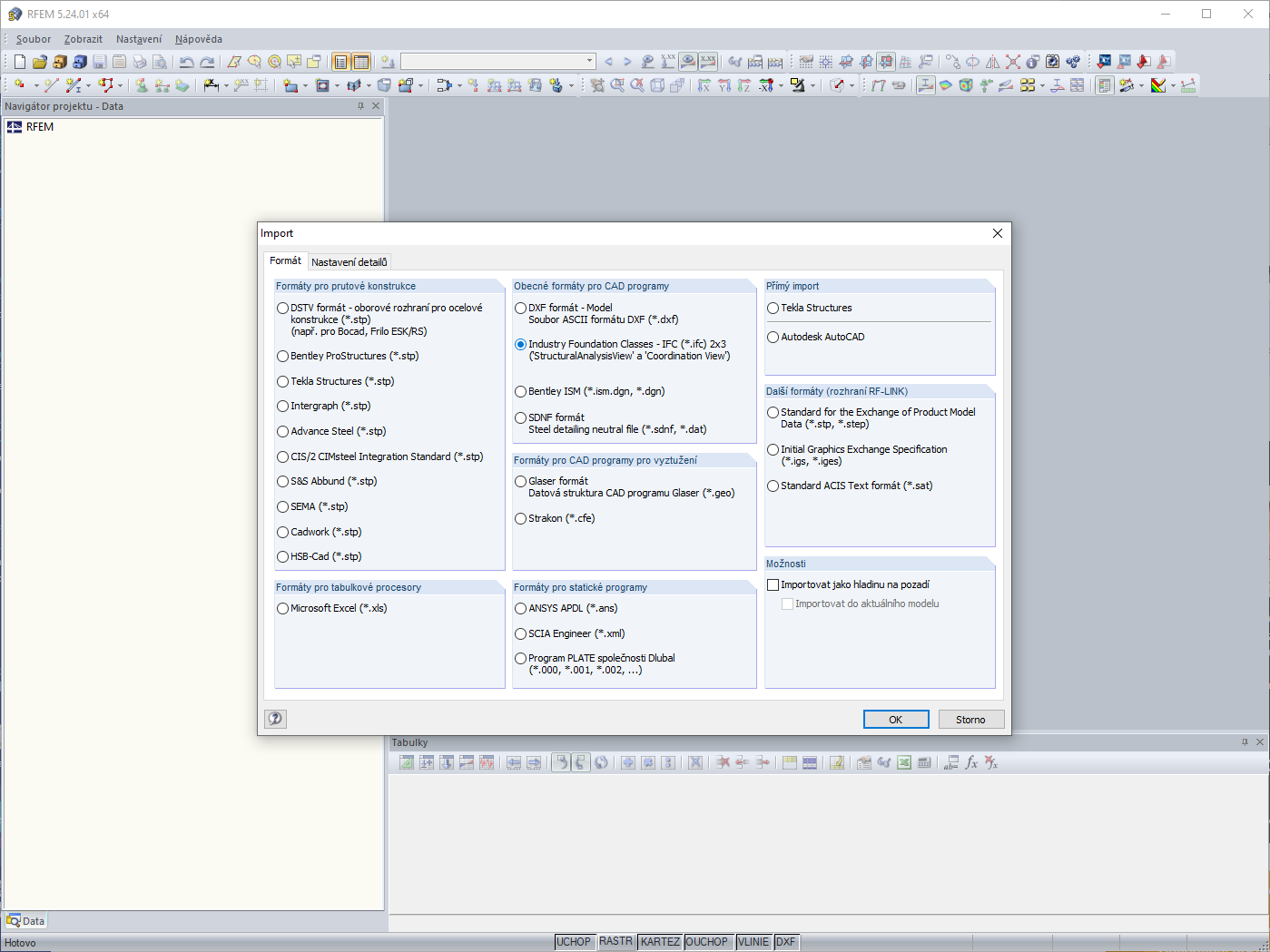
Task: Open the empty combo box in the top toolbar
Action: [x=497, y=61]
